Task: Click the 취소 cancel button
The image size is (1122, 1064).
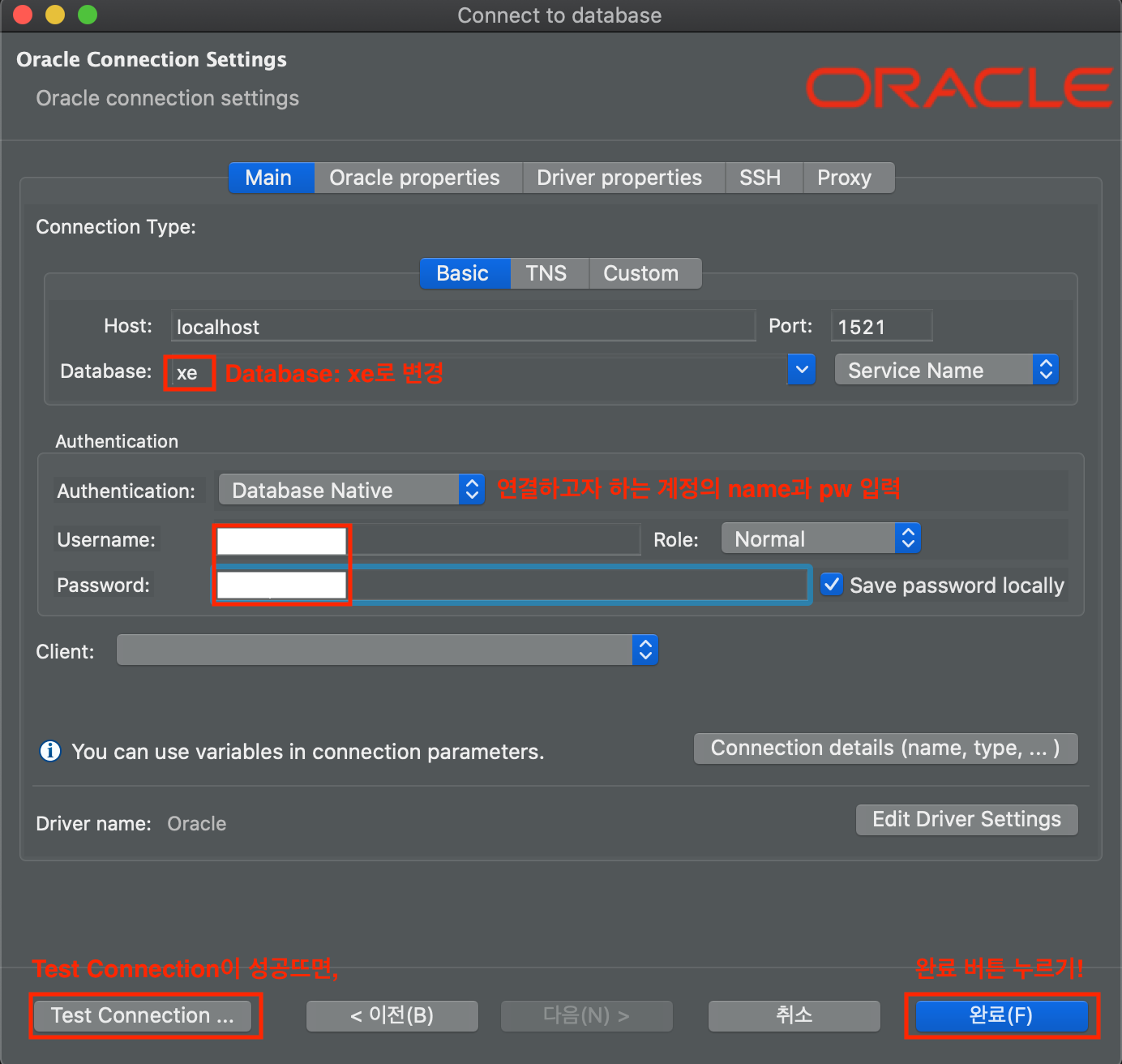Action: (x=794, y=1015)
